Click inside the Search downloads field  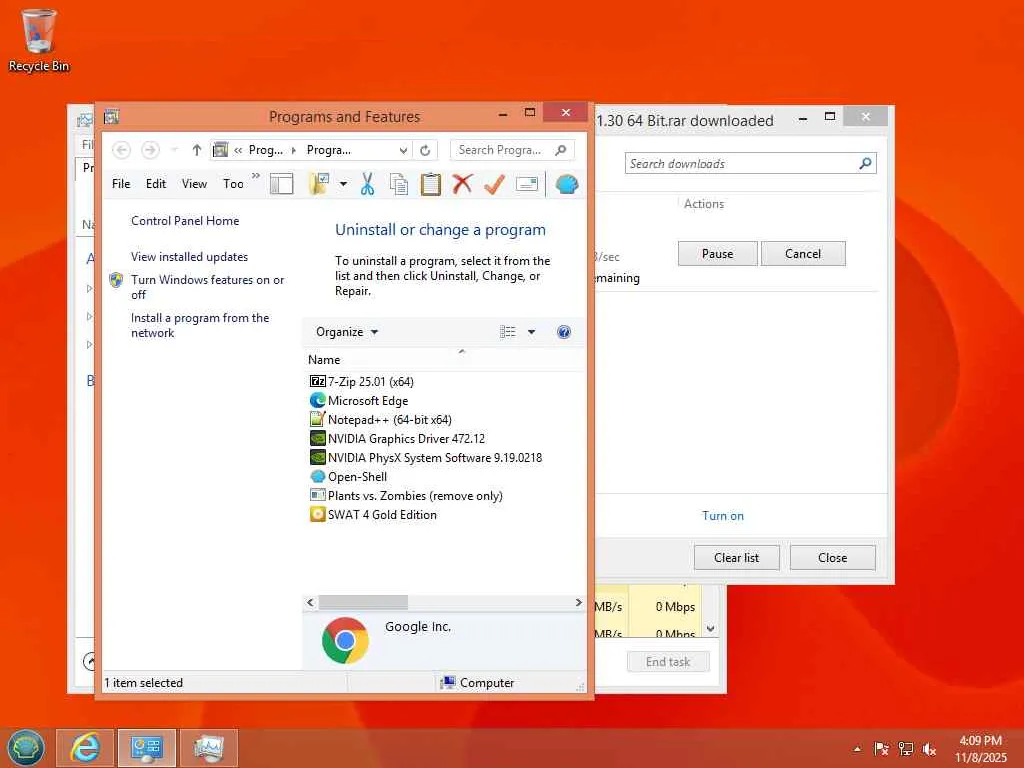point(742,164)
